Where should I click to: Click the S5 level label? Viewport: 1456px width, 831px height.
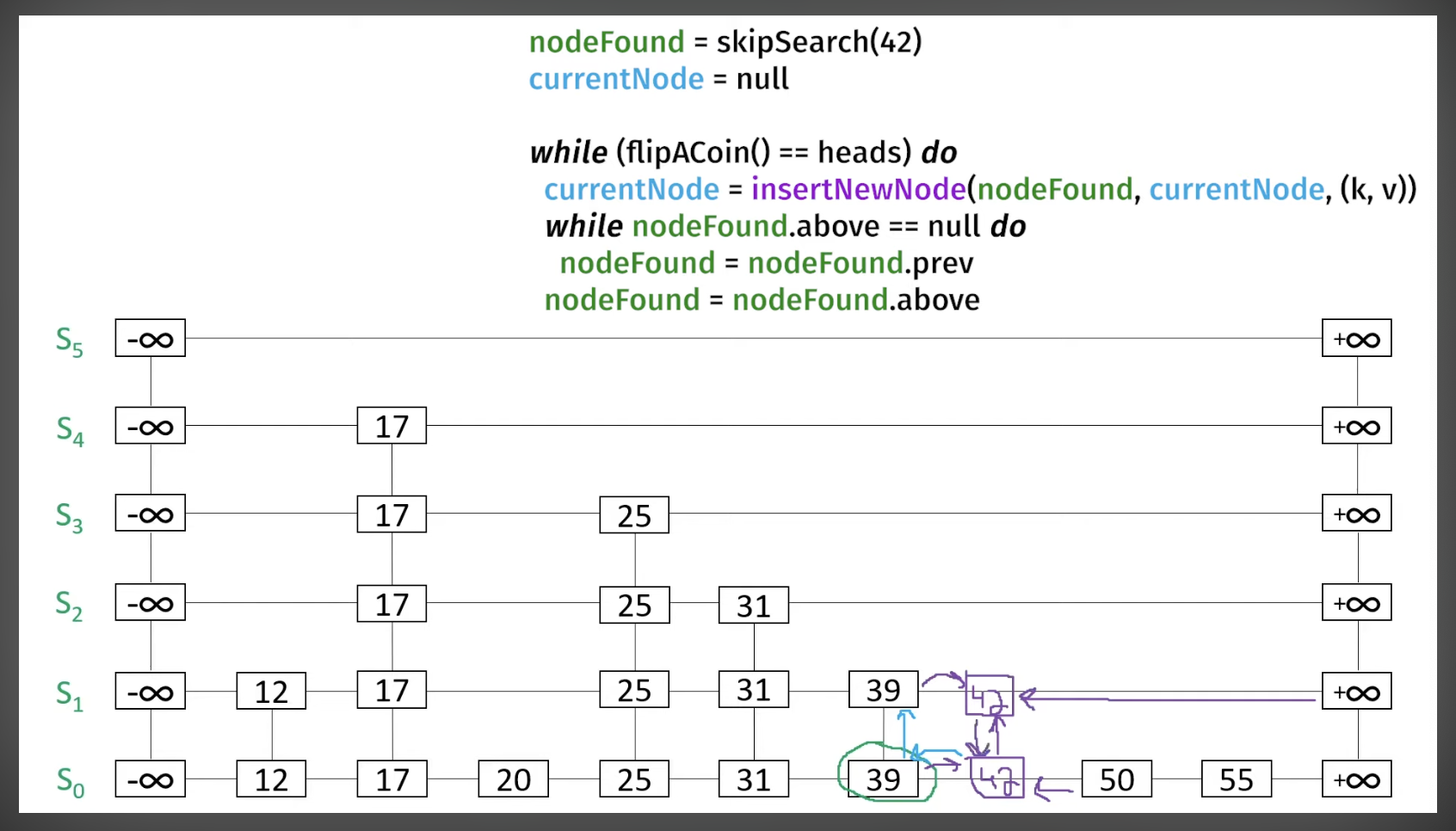click(70, 342)
